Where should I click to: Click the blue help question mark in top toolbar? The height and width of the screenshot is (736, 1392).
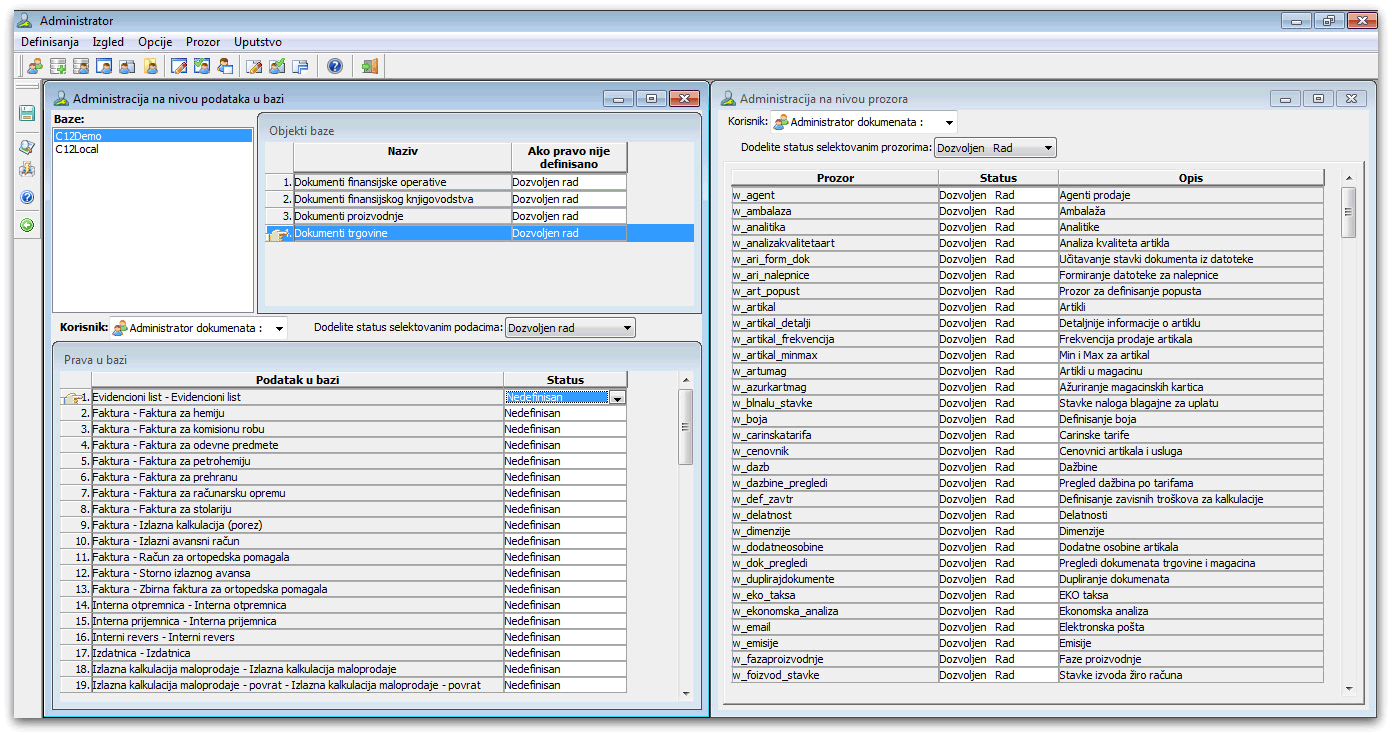point(335,67)
